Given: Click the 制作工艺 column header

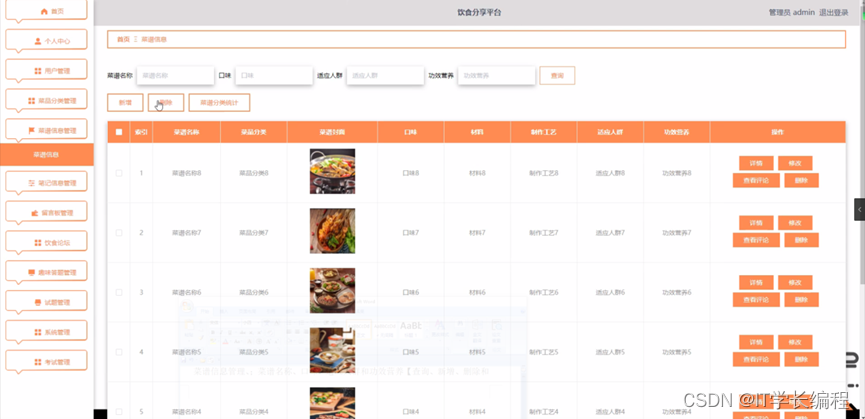Looking at the screenshot, I should pyautogui.click(x=543, y=132).
